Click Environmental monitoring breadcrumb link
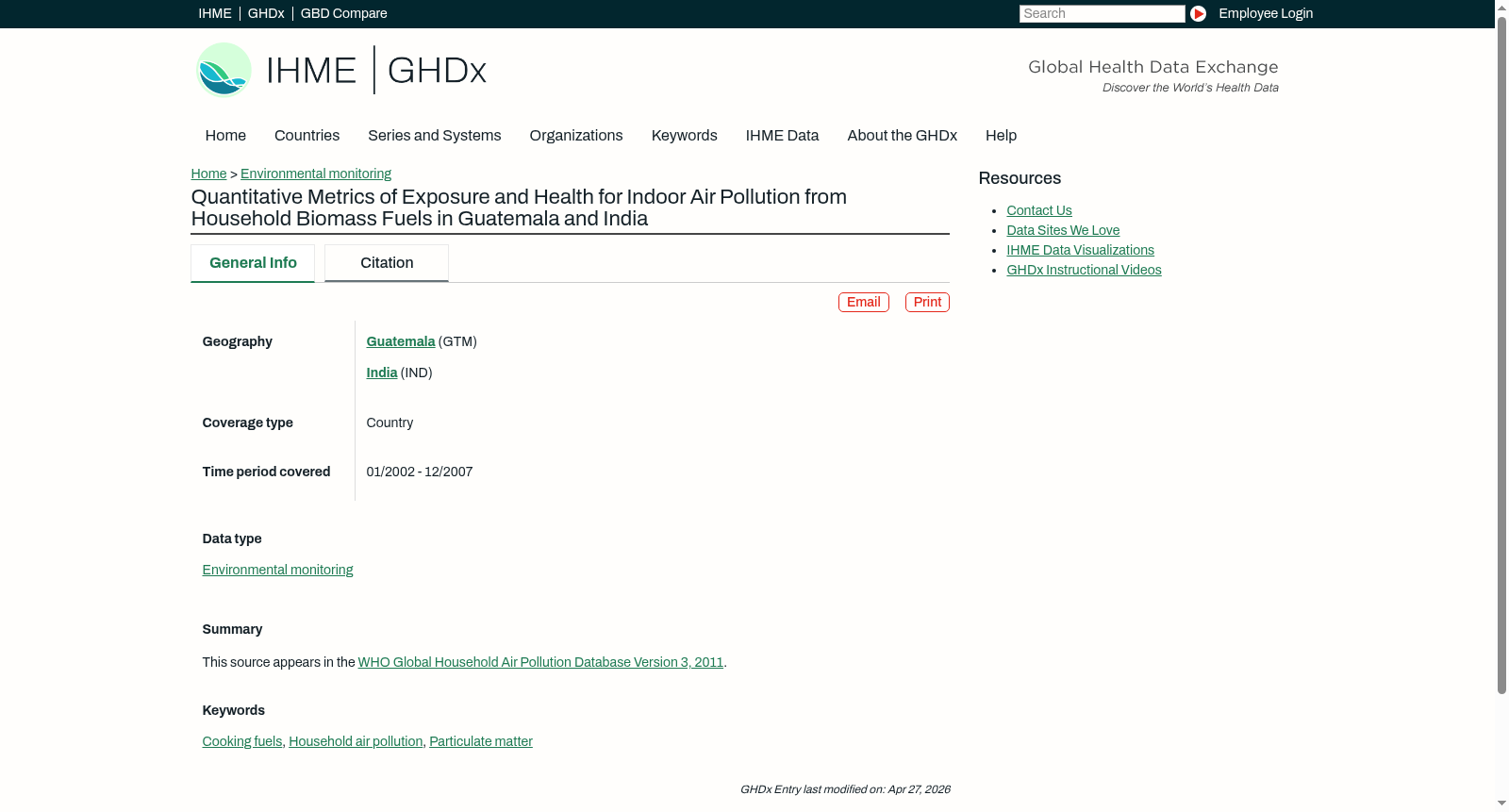 pos(316,174)
